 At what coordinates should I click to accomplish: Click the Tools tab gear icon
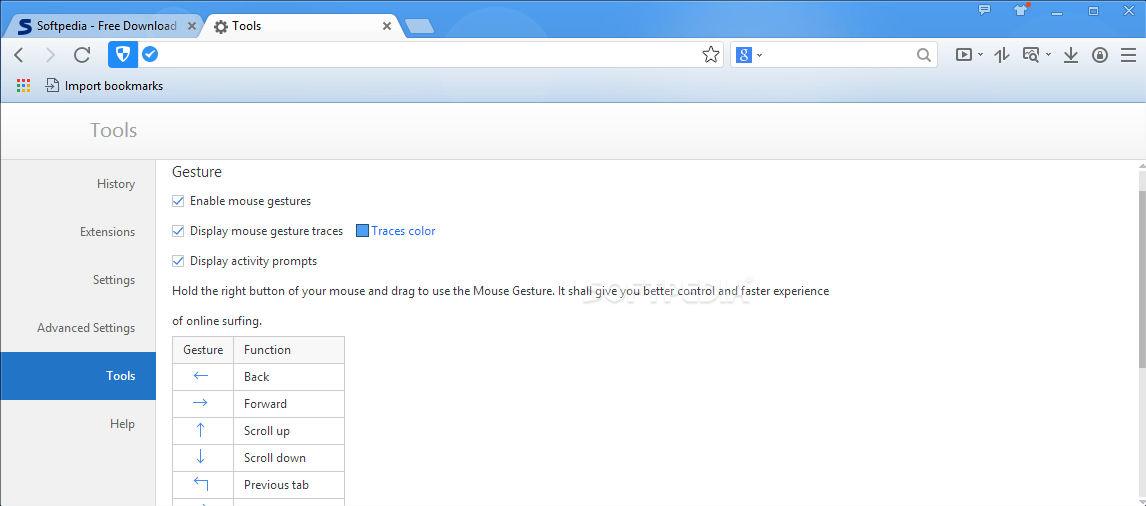pos(221,27)
